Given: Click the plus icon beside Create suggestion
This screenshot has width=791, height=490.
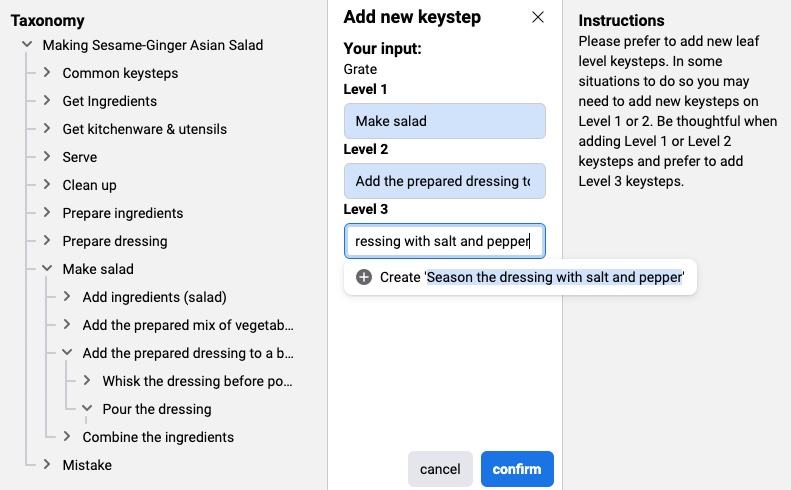Looking at the screenshot, I should coord(364,277).
